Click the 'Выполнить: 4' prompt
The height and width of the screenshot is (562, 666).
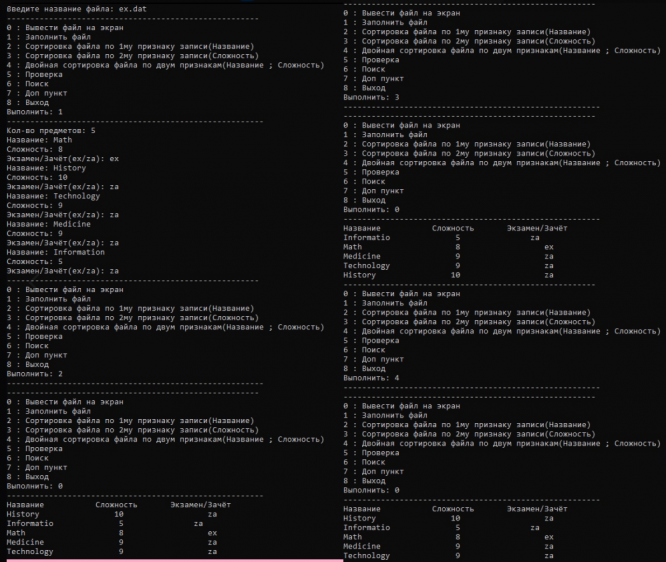tap(371, 378)
